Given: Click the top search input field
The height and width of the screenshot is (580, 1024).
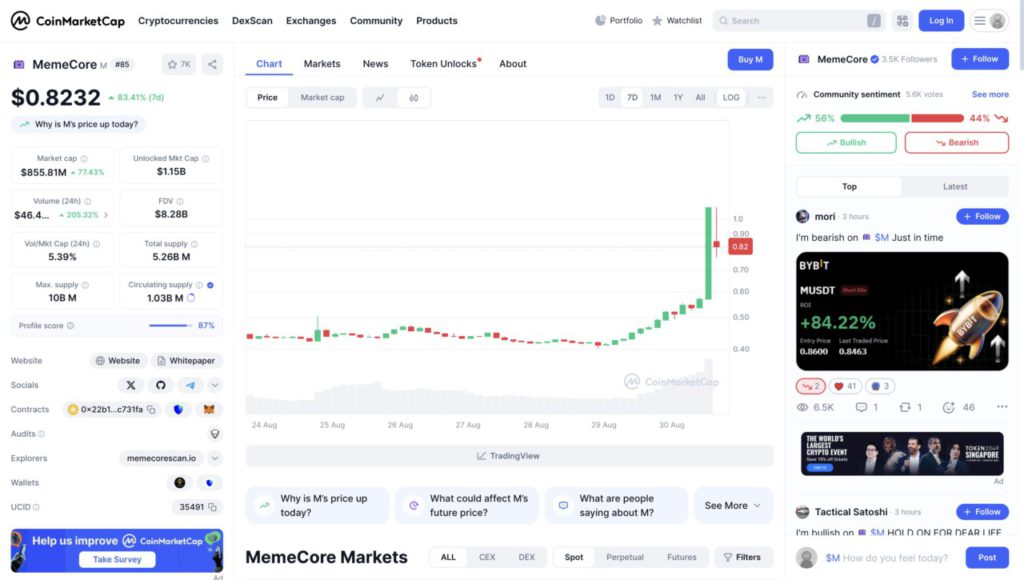Looking at the screenshot, I should click(795, 21).
